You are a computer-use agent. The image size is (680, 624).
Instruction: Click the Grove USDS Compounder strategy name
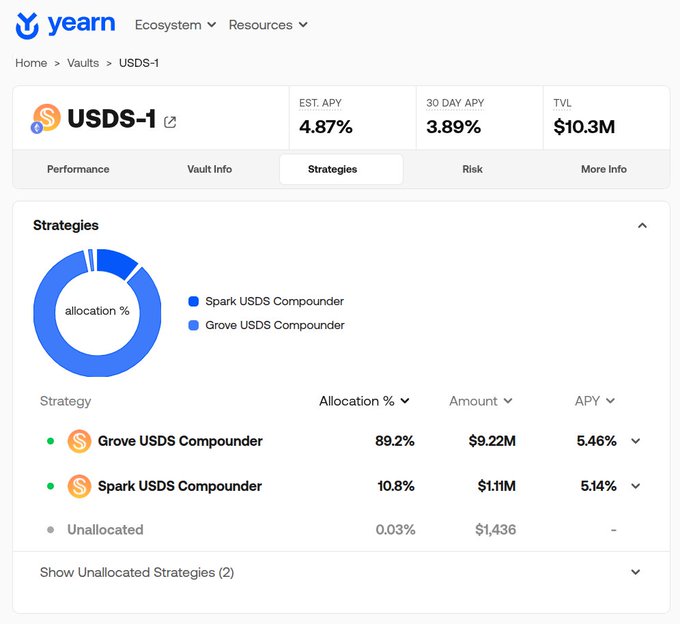tap(180, 441)
